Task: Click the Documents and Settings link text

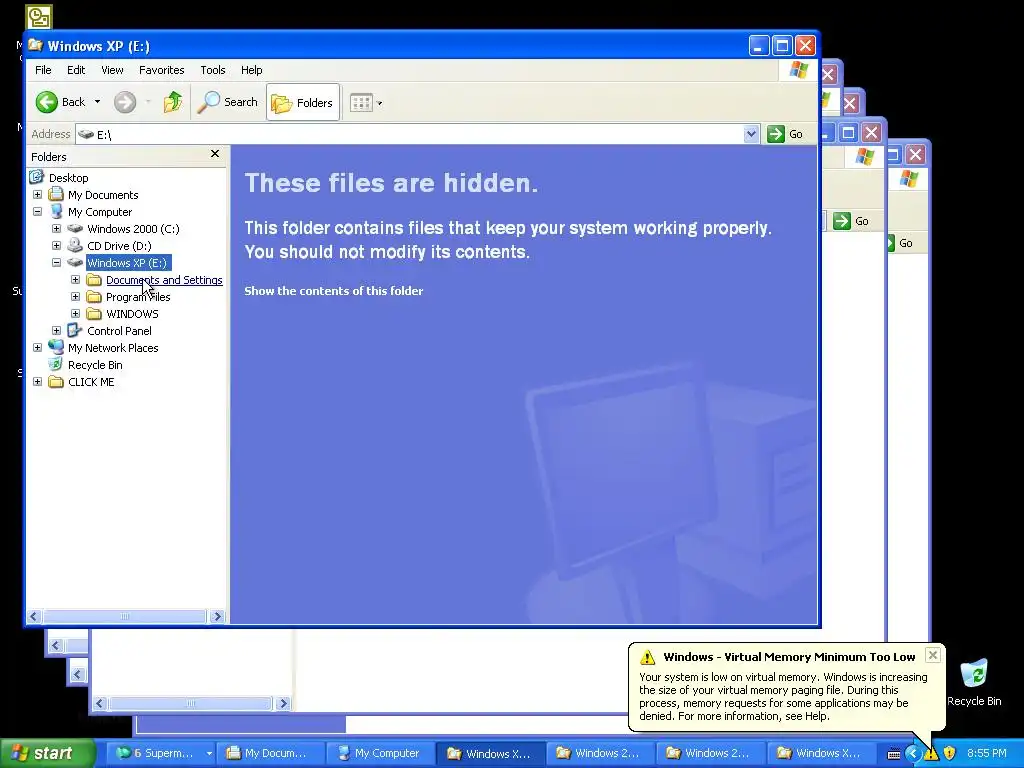Action: pos(164,280)
